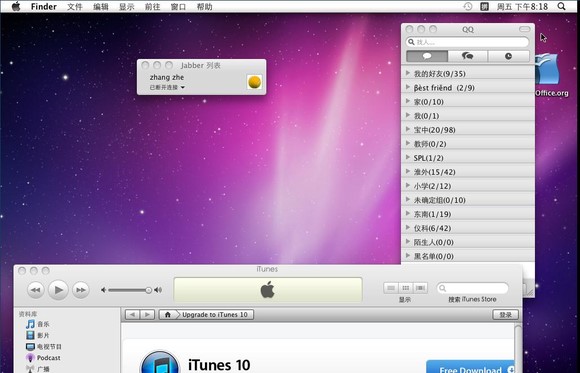Click in the iTunes Store search field
This screenshot has width=580, height=373.
473,288
